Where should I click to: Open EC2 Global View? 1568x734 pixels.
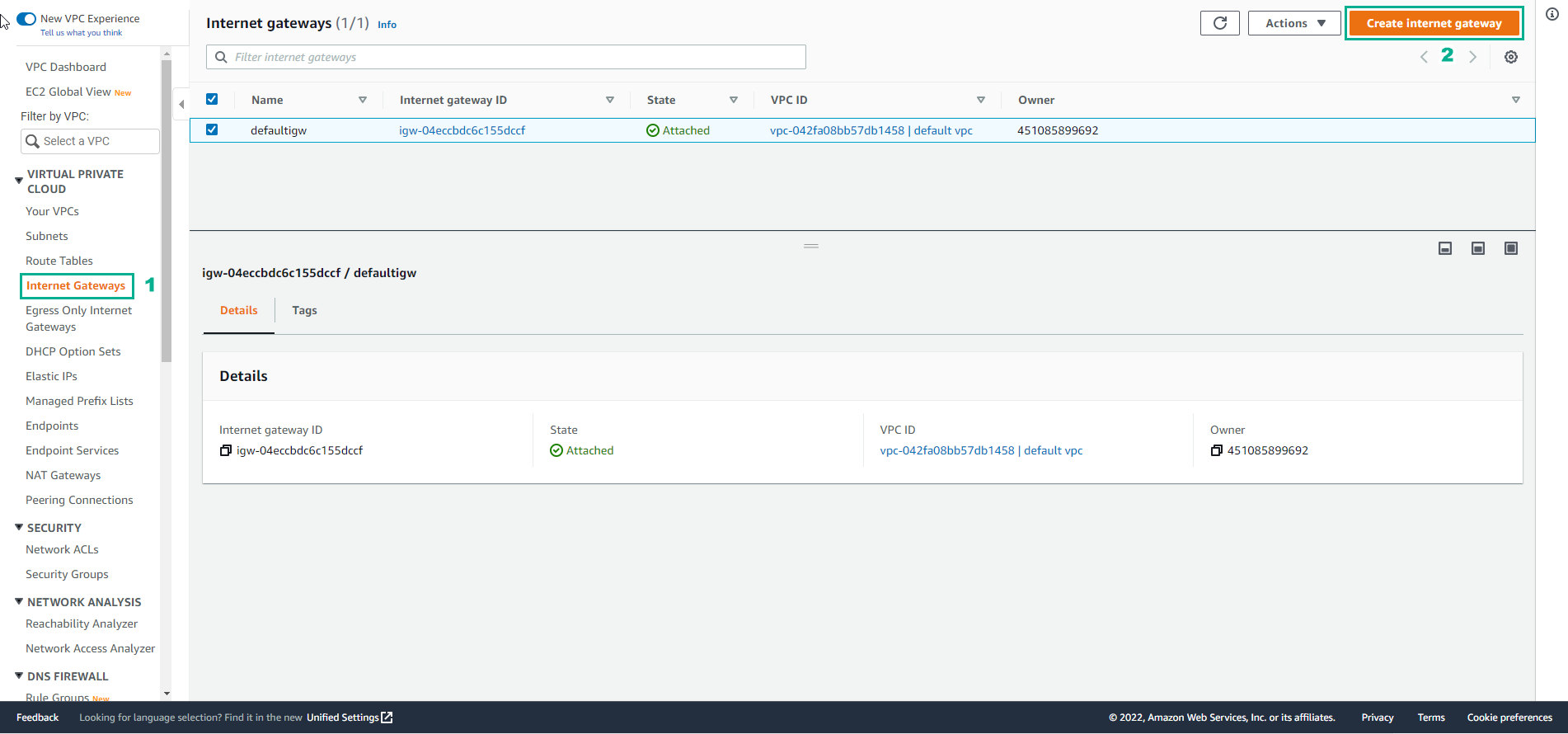(68, 92)
